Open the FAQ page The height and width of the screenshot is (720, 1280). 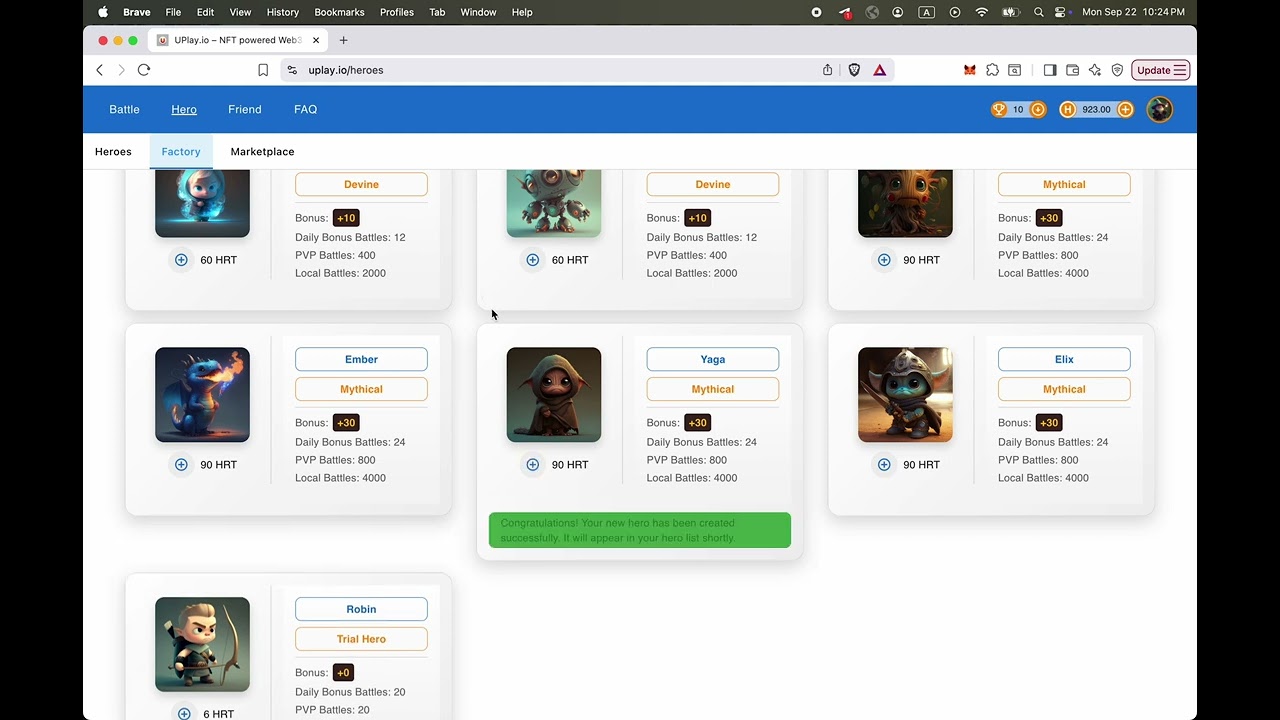coord(306,109)
